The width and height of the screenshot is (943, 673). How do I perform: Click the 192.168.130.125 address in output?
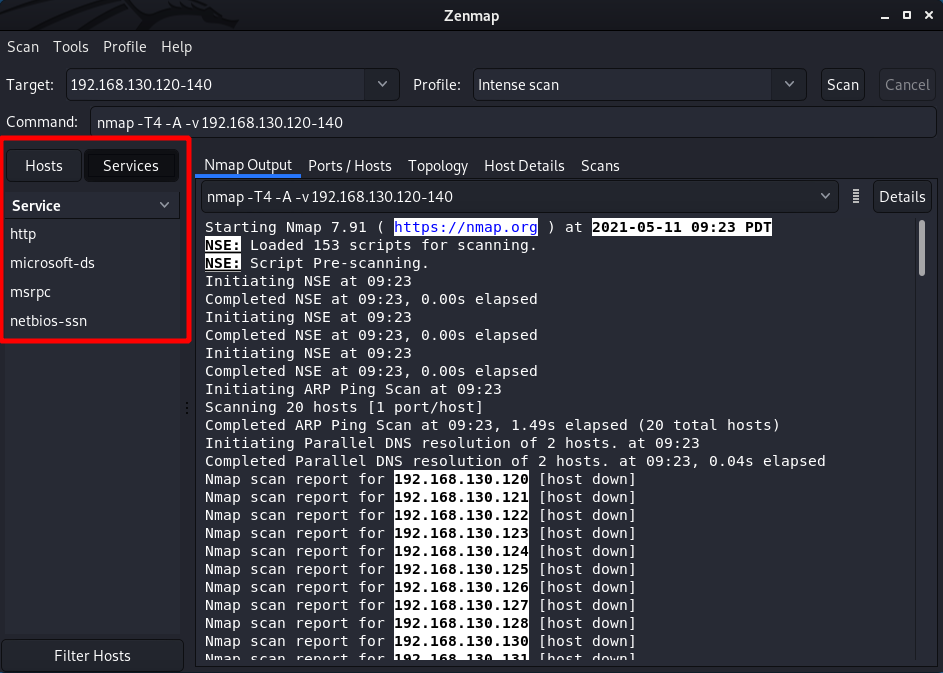(x=461, y=570)
